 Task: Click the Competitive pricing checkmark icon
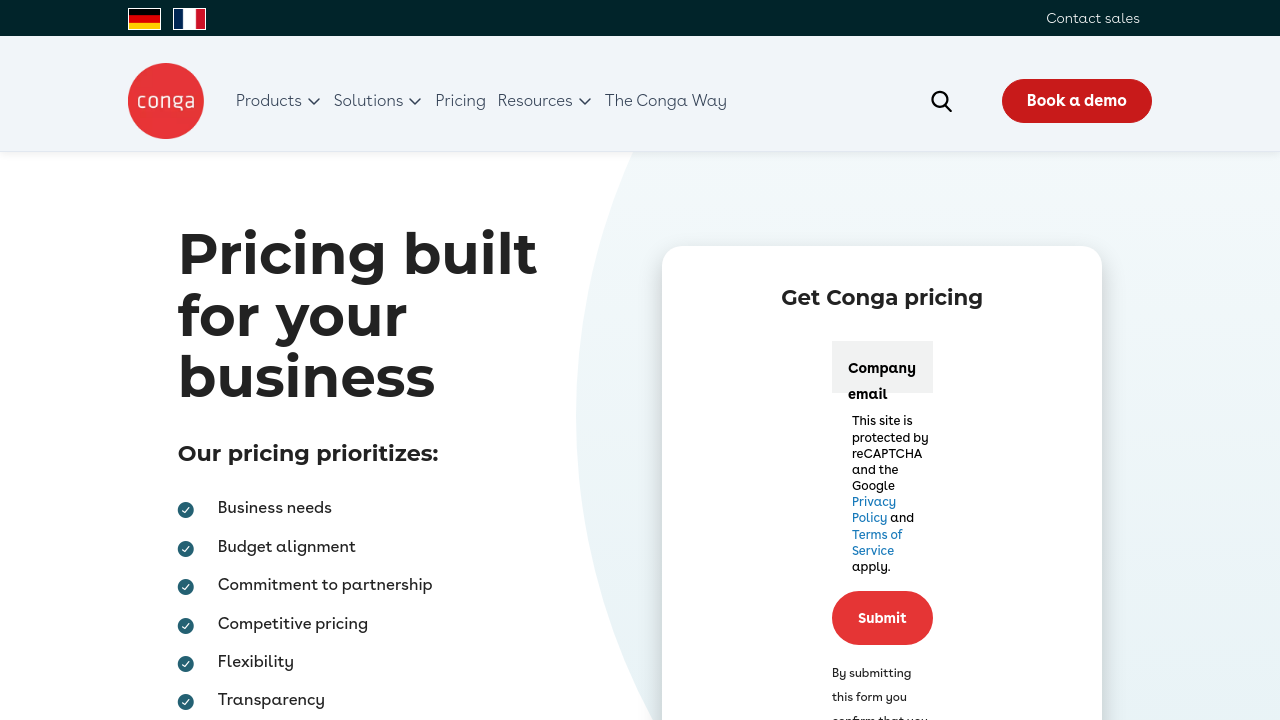coord(186,626)
